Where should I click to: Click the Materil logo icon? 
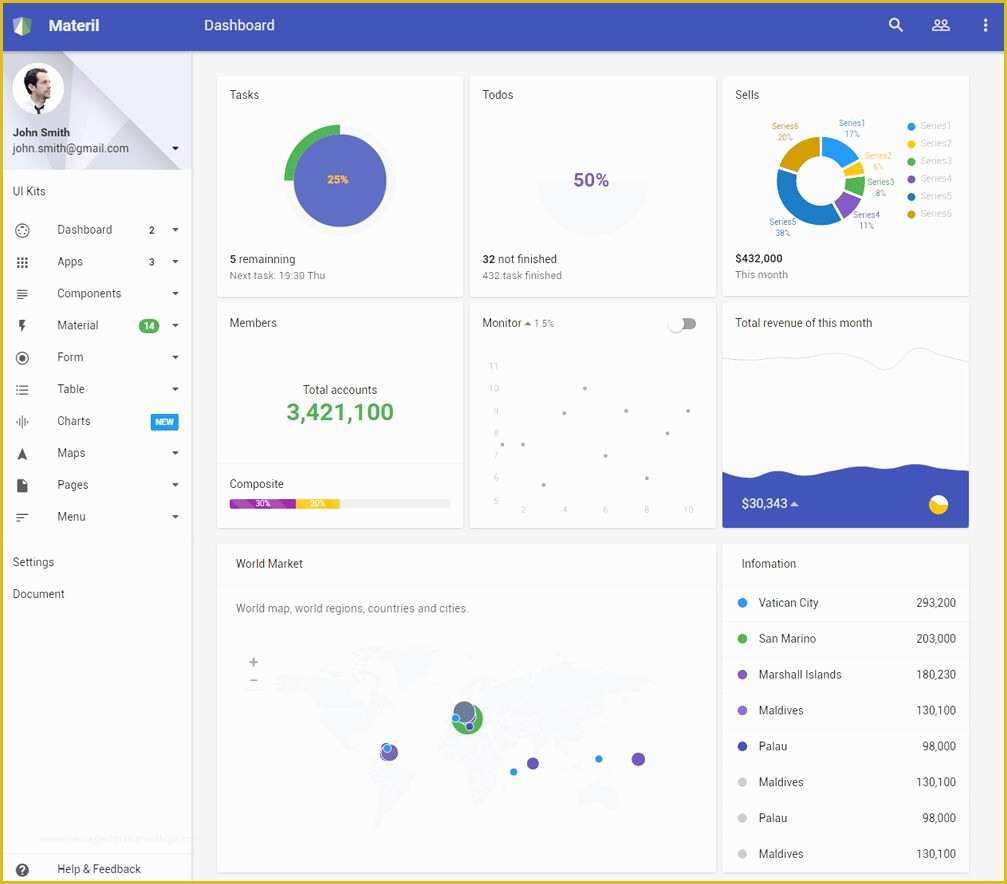point(22,26)
